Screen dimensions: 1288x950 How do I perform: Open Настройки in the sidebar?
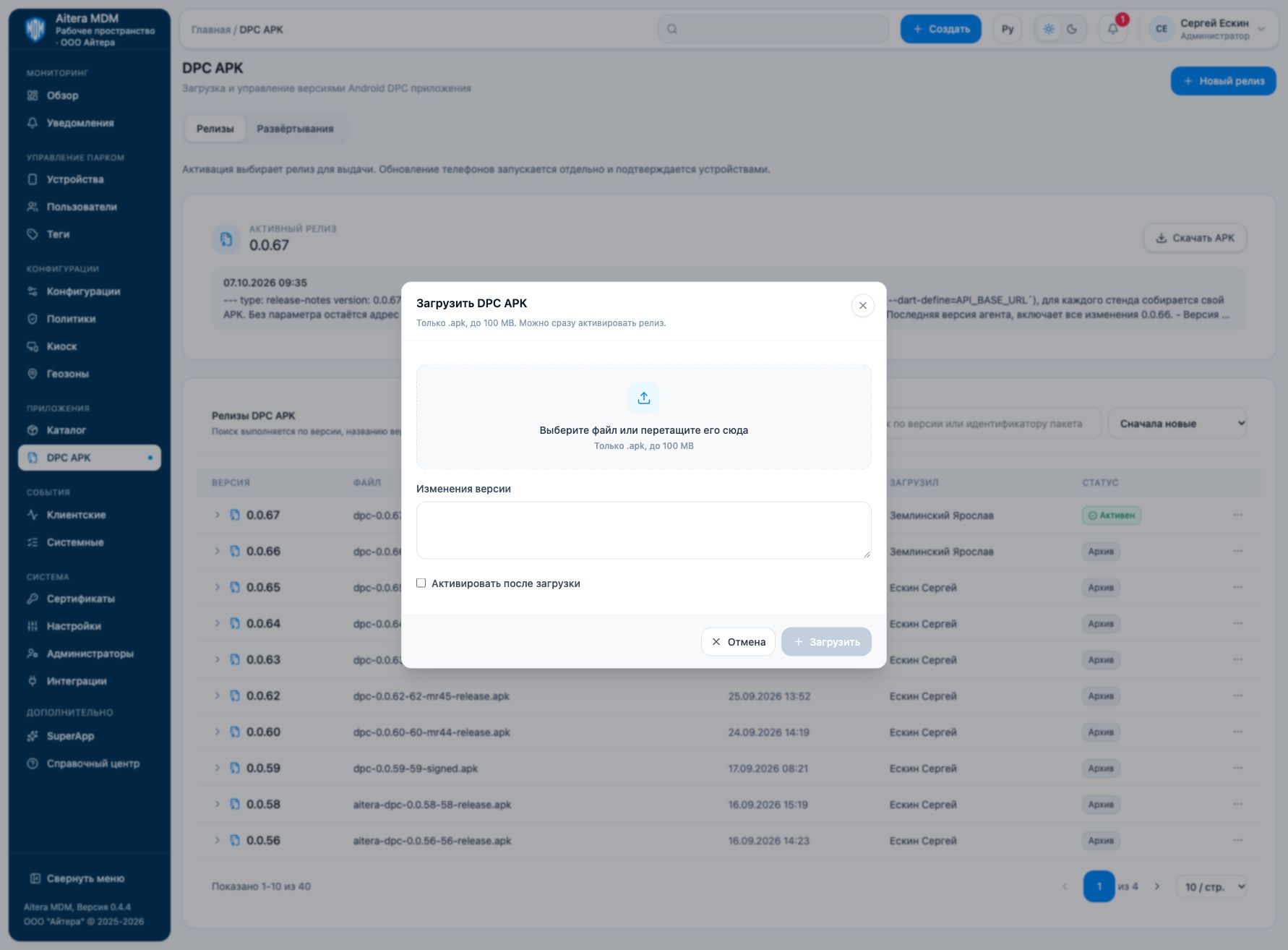pos(90,626)
